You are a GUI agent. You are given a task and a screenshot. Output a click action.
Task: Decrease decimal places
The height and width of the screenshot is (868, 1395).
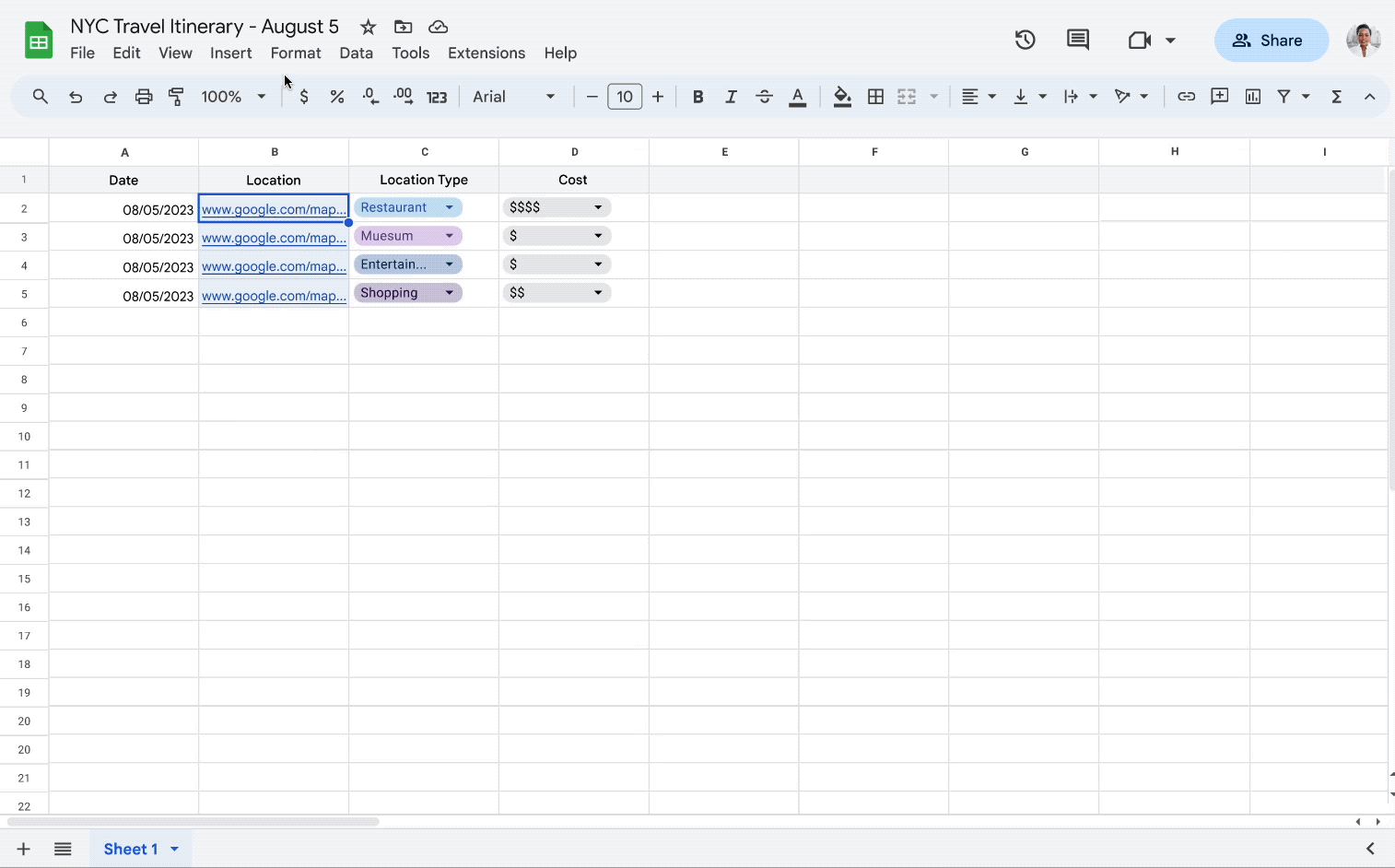(x=370, y=97)
